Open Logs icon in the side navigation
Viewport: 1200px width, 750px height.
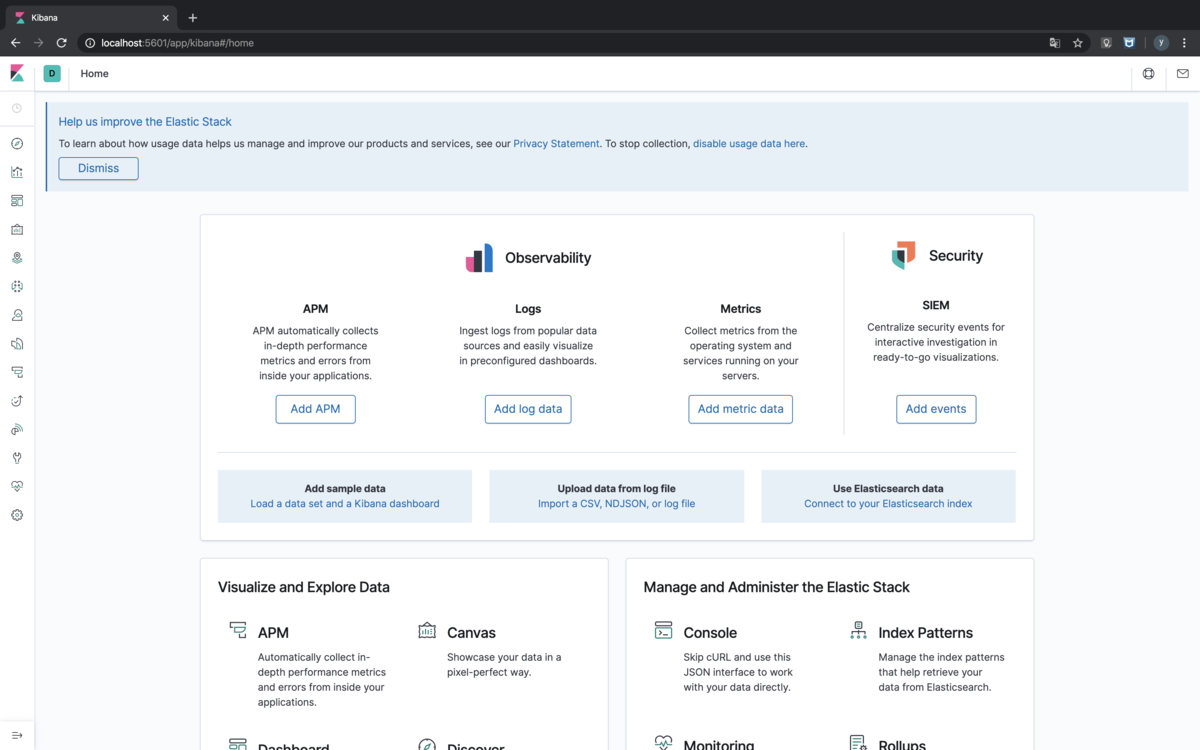click(x=17, y=343)
